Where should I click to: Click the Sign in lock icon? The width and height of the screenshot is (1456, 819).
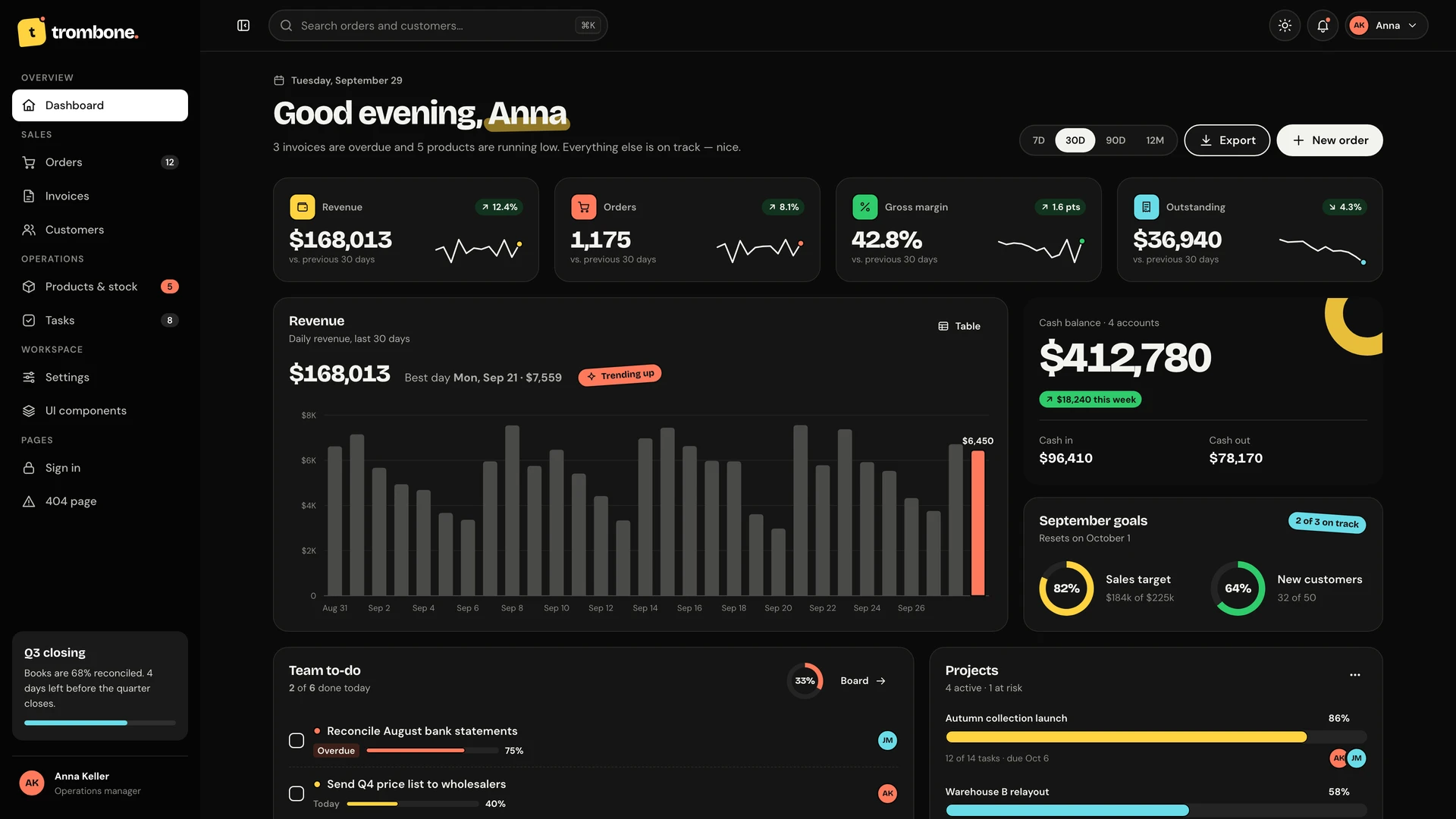(x=29, y=468)
